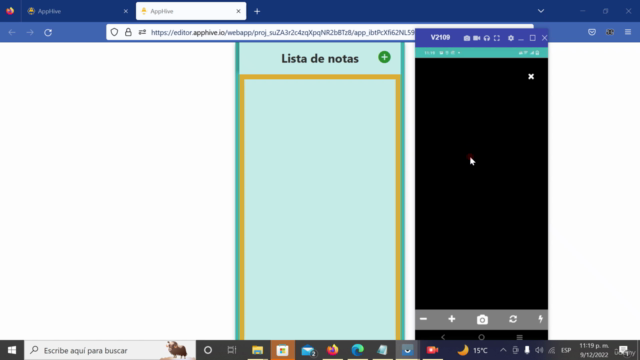Open settings gear in the V2109 title bar
This screenshot has width=640, height=360.
[511, 38]
